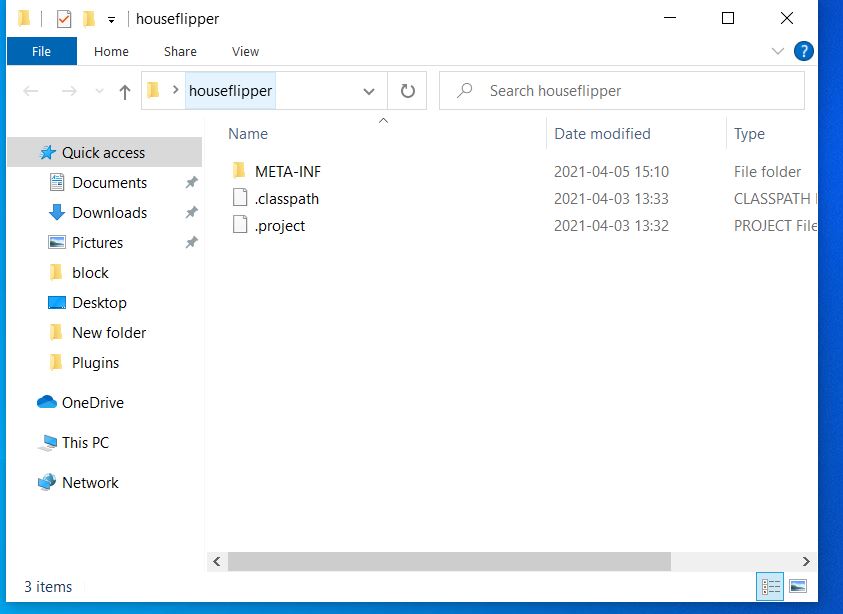Open the File menu
The image size is (843, 614).
(41, 52)
